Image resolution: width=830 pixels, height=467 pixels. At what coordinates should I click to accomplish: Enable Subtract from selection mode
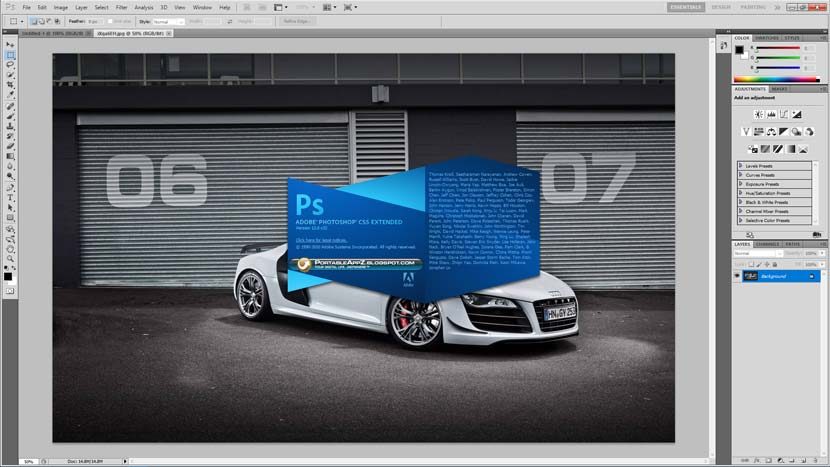(x=49, y=22)
